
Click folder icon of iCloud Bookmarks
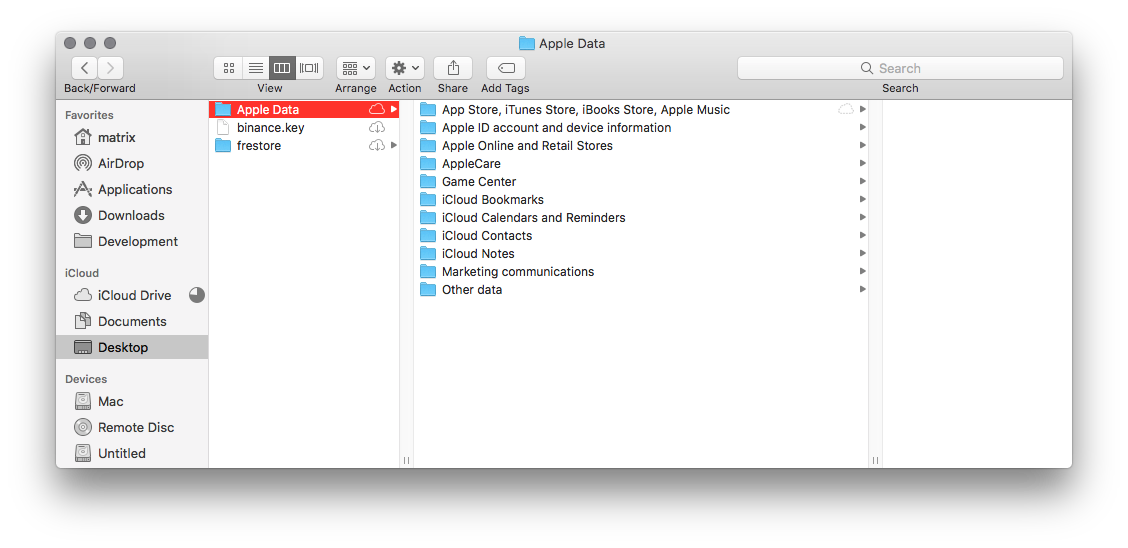point(428,199)
